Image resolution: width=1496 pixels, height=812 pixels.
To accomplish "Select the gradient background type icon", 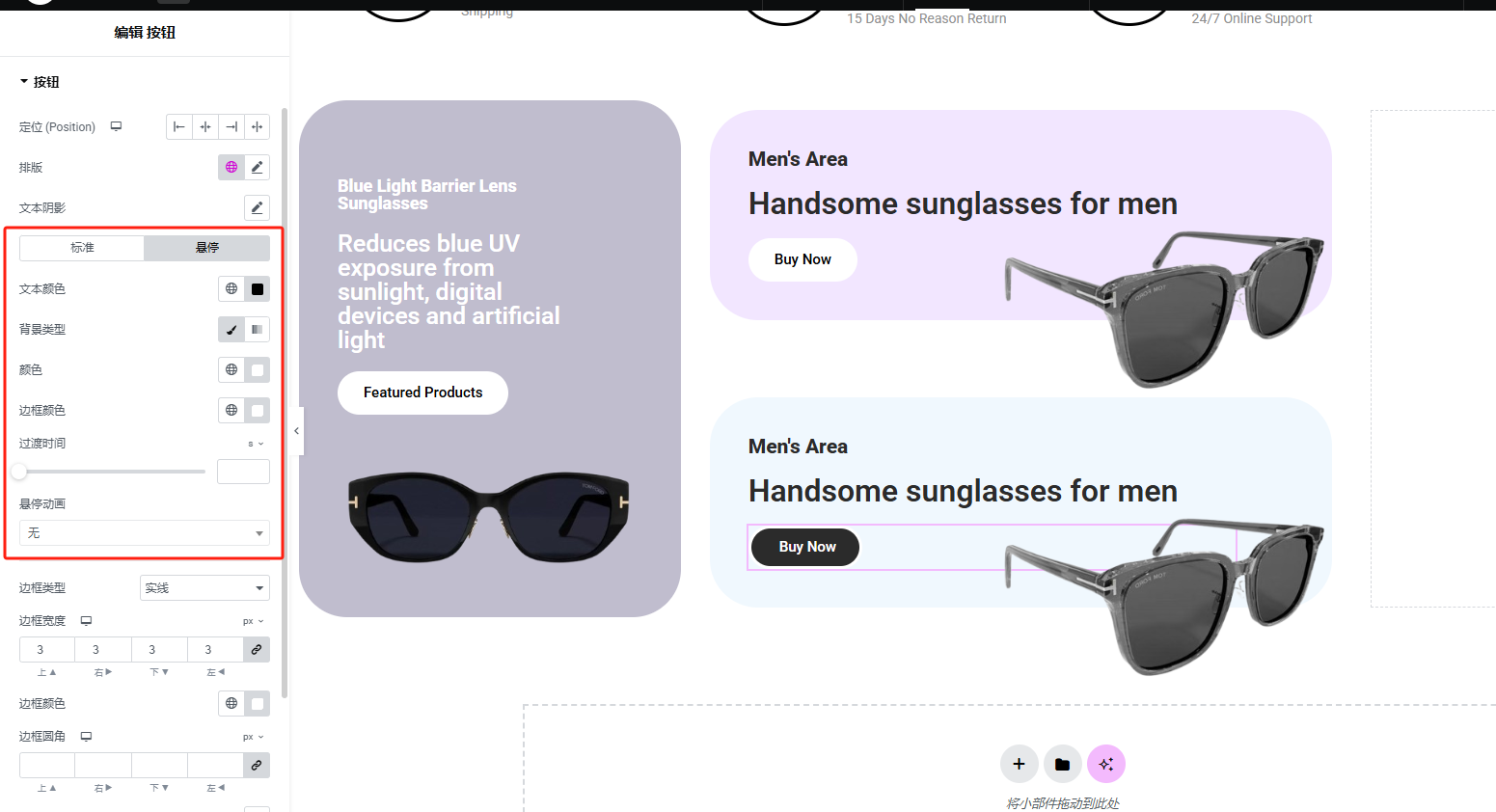I will point(257,330).
